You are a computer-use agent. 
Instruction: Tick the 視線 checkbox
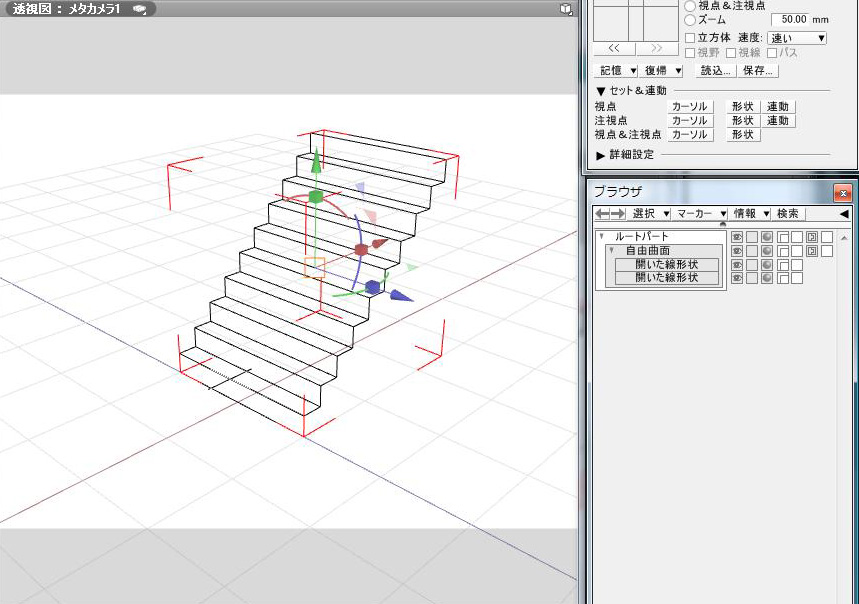click(731, 53)
